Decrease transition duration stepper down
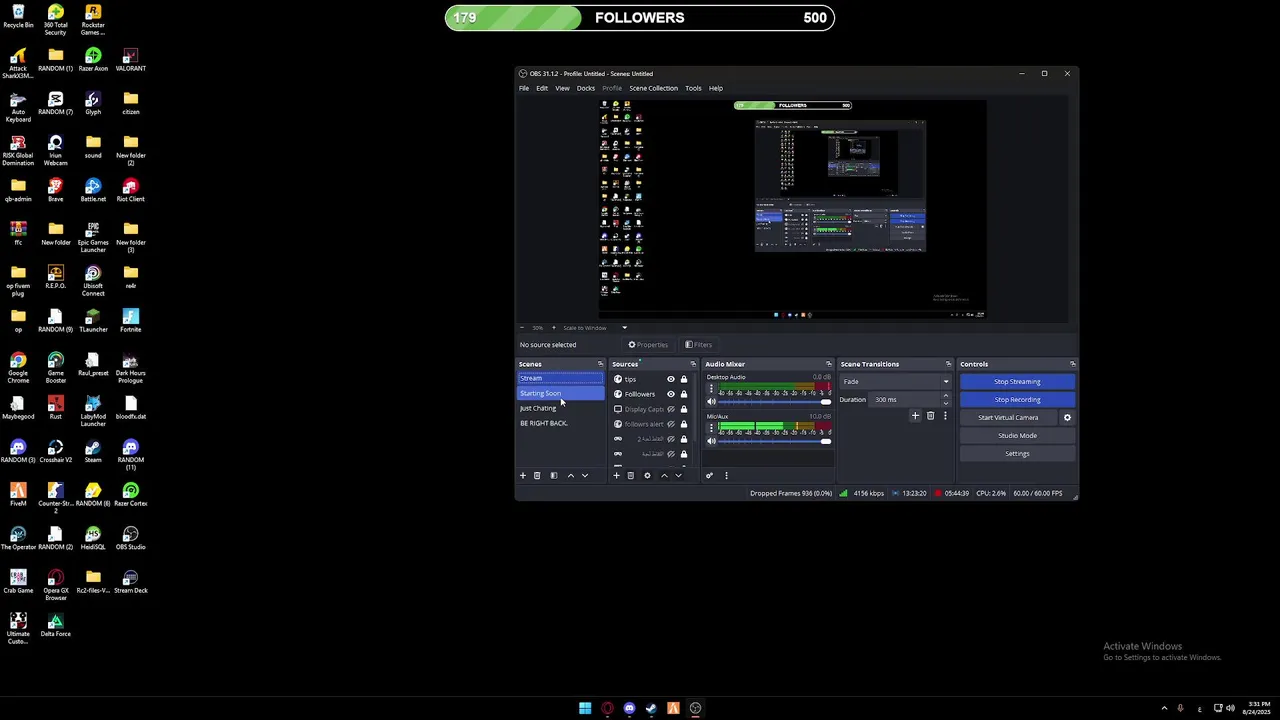1280x720 pixels. tap(946, 403)
